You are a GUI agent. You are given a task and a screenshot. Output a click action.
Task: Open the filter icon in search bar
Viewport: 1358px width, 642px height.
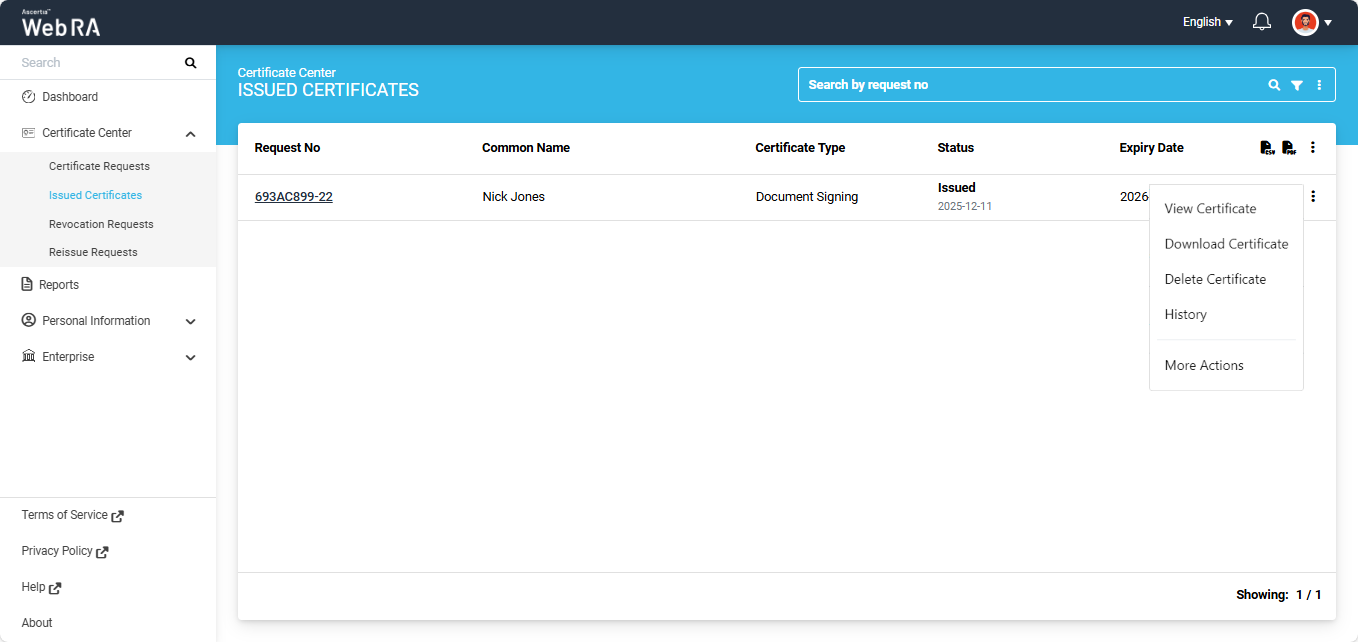[1297, 86]
